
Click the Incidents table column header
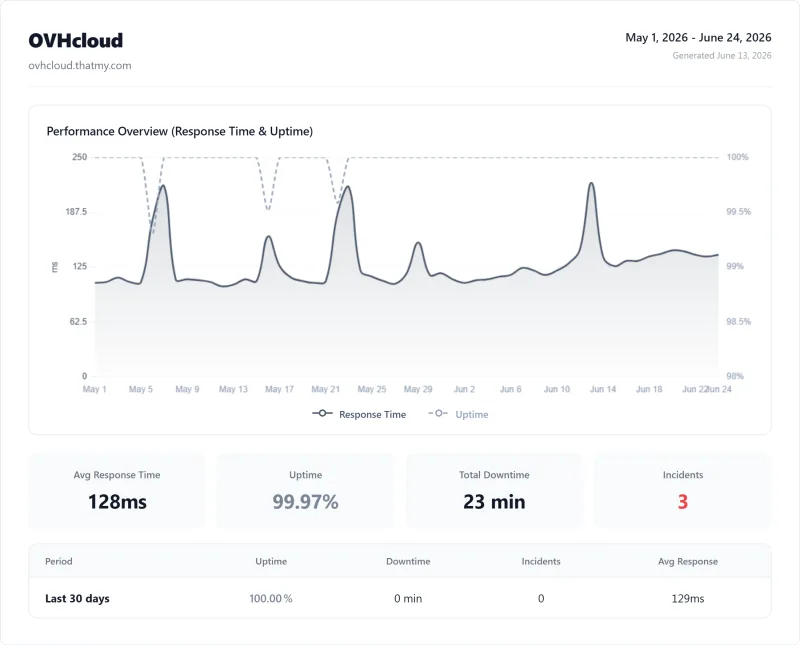(541, 561)
